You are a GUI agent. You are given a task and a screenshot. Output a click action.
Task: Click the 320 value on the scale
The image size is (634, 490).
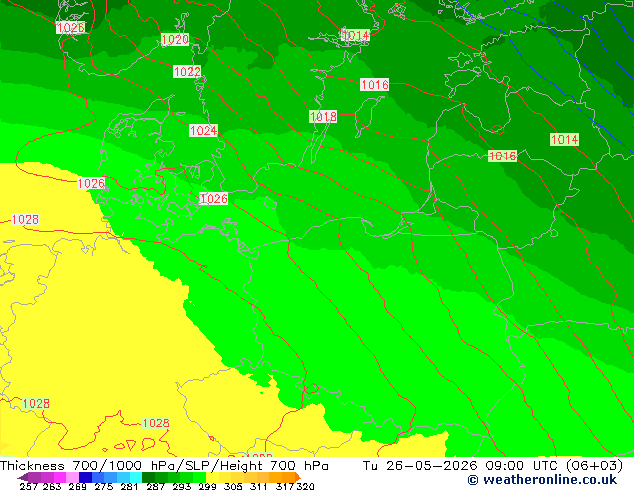(x=306, y=486)
